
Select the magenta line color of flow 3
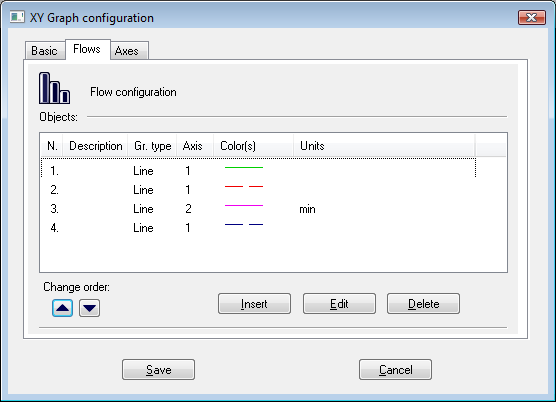(x=244, y=205)
